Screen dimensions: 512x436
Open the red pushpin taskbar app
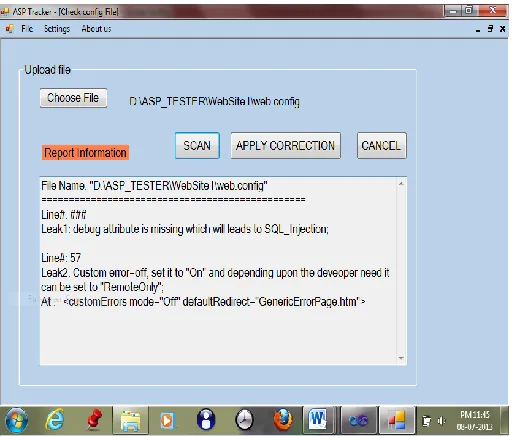pyautogui.click(x=94, y=420)
